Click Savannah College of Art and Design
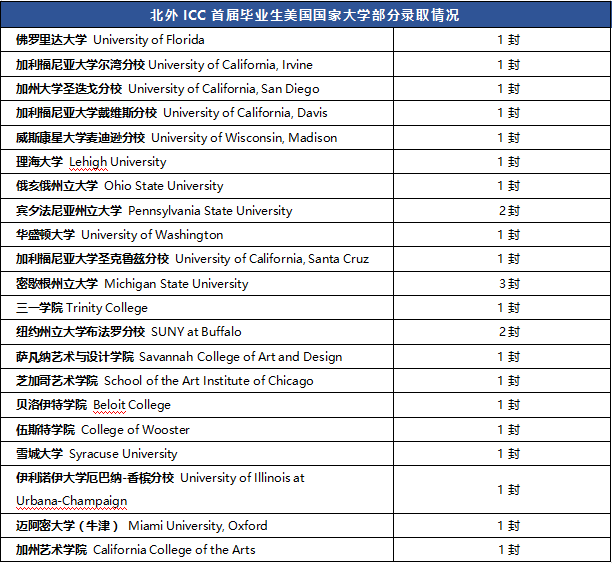Screen dimensions: 612x563 coord(197,356)
